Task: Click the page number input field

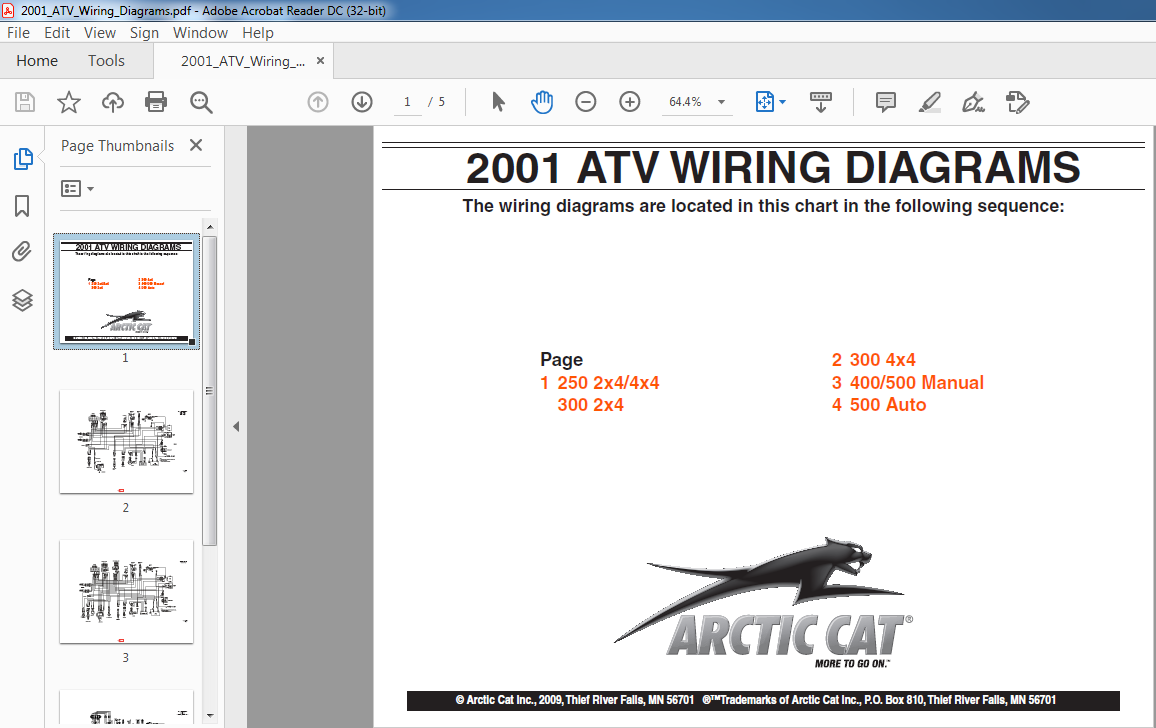Action: coord(407,102)
